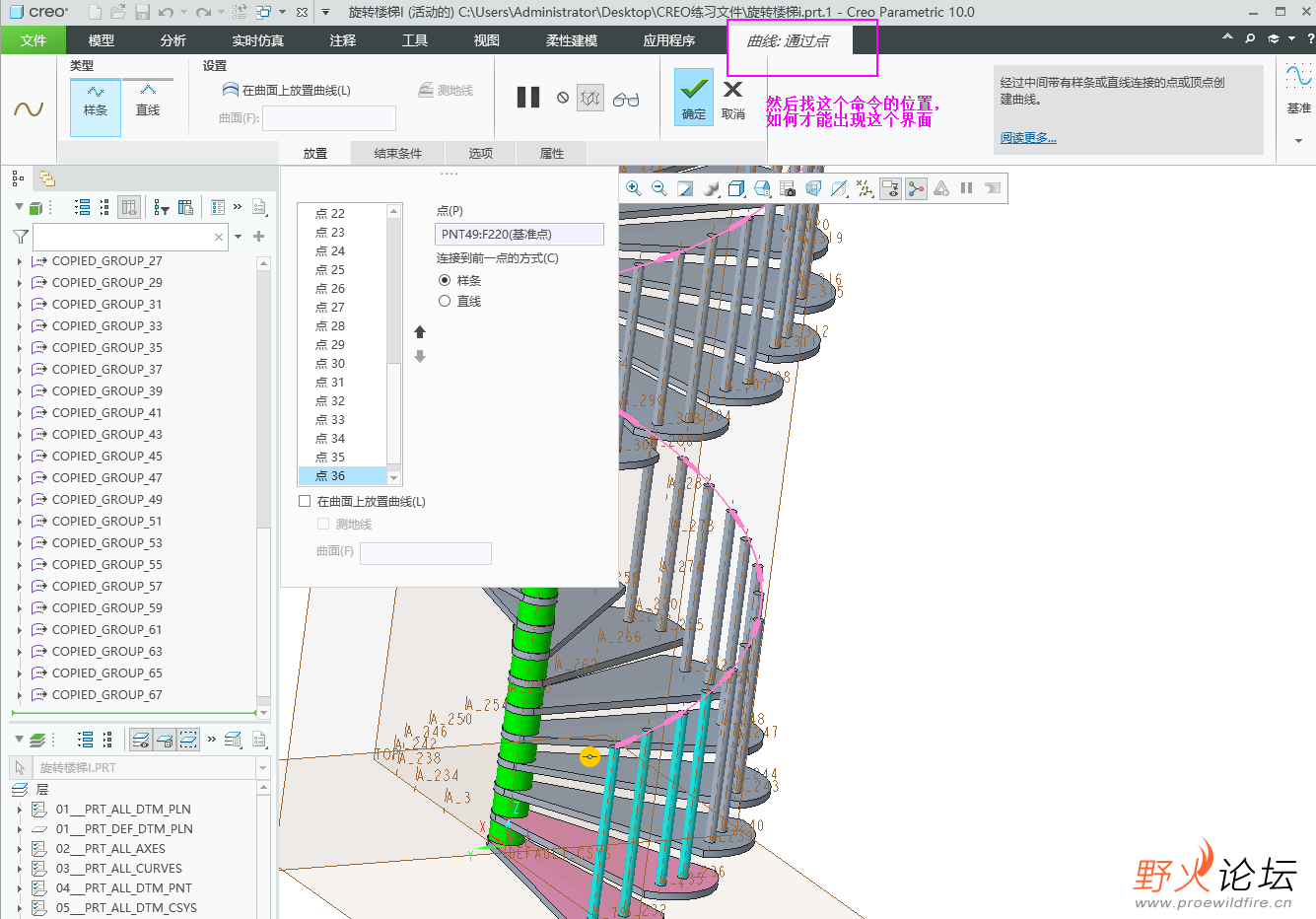Open saved orientations view icon
Screen dimensions: 1316x919
click(762, 188)
